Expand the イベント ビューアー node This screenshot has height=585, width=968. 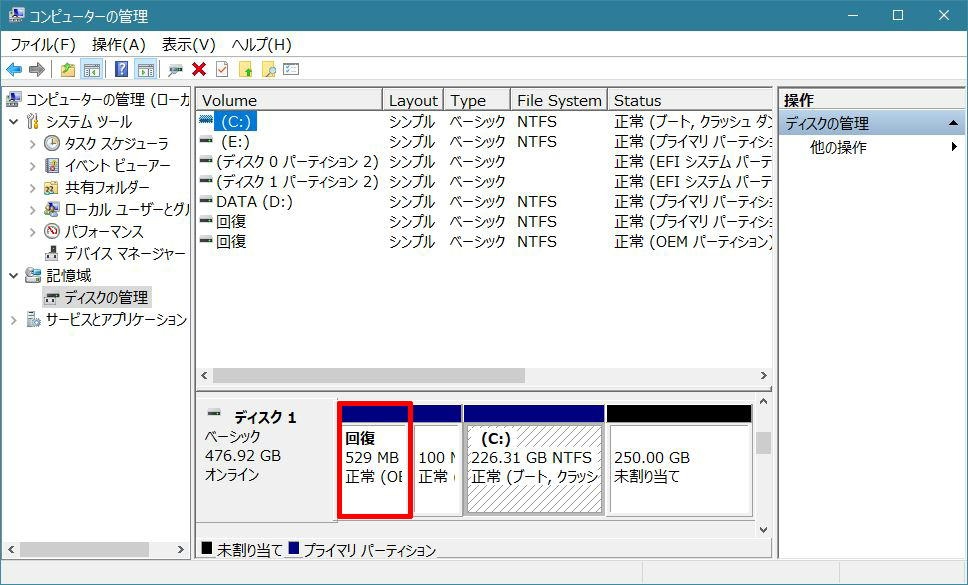click(32, 166)
